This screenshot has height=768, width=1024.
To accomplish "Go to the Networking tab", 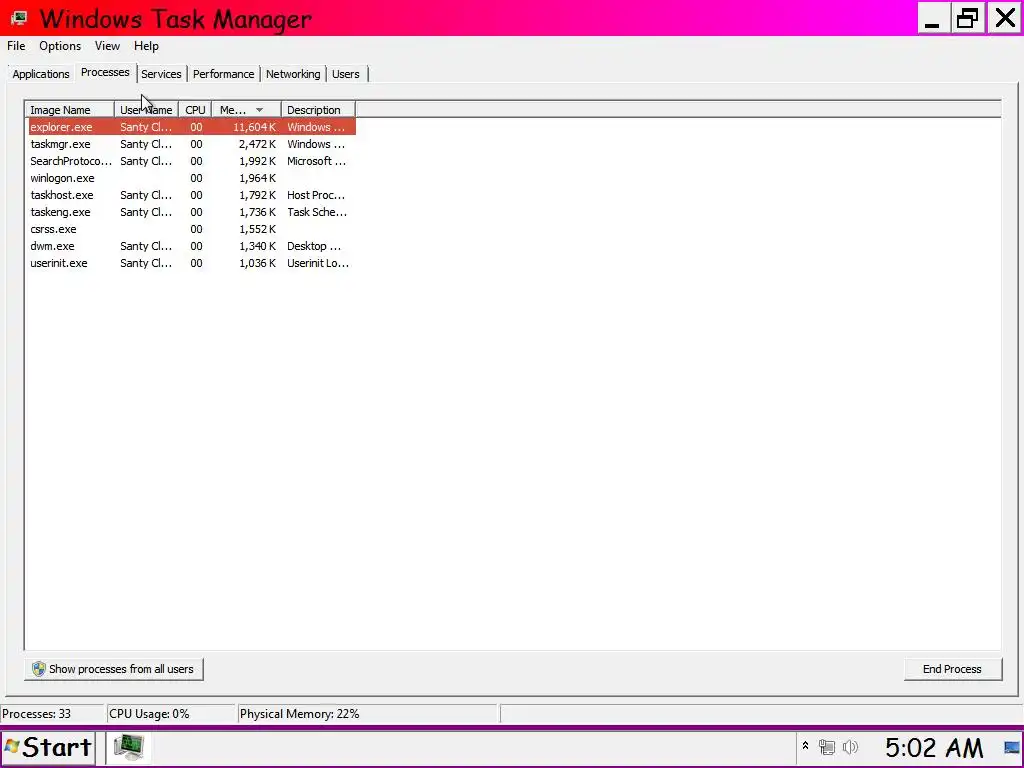I will coord(293,74).
